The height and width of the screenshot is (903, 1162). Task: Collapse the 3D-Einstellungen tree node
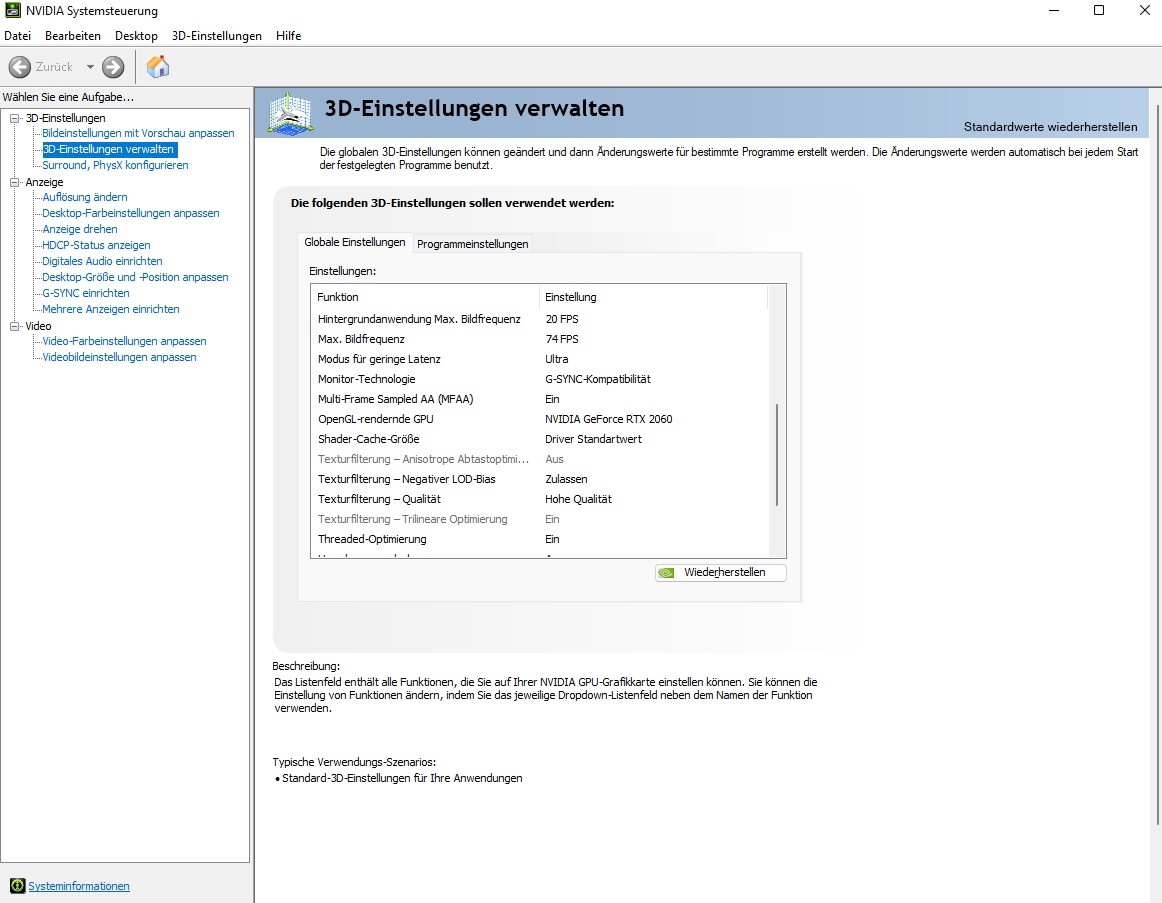[14, 118]
